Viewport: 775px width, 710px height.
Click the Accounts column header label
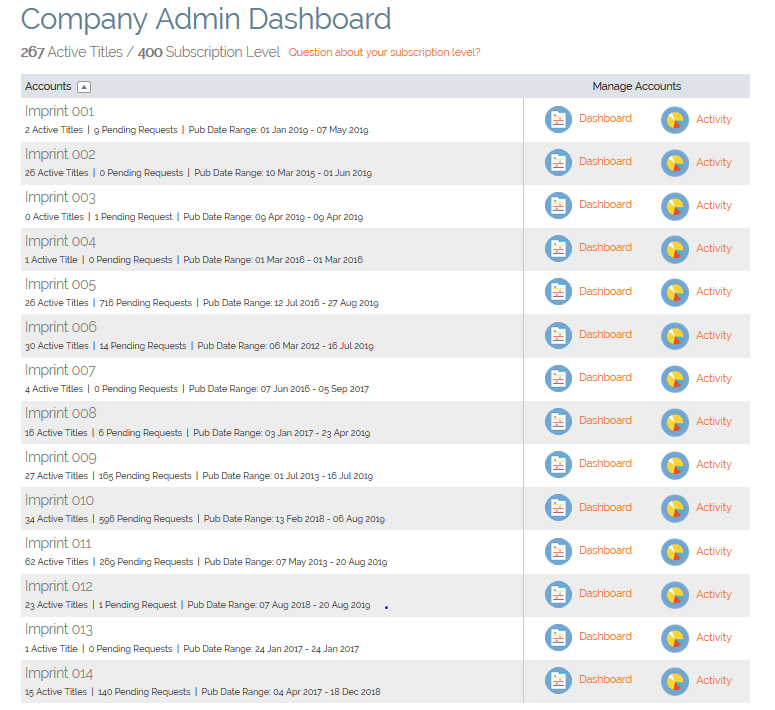[48, 87]
